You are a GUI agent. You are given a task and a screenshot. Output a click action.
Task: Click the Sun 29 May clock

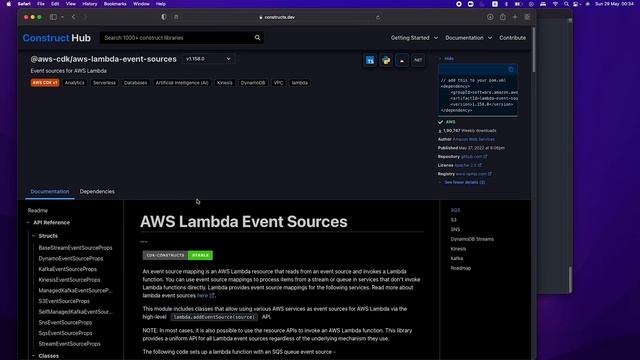(614, 4)
